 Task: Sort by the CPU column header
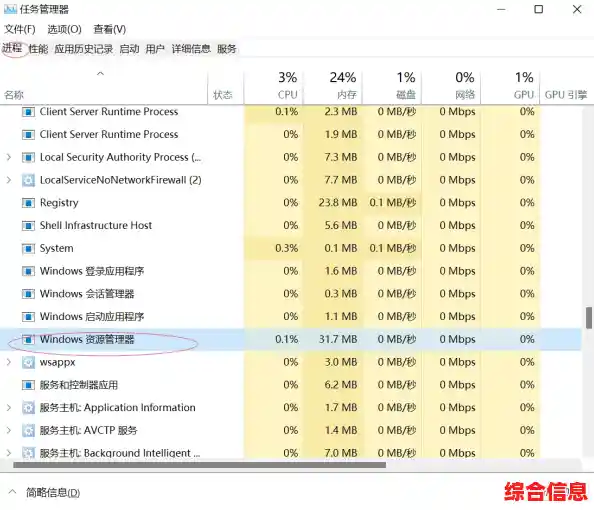(x=274, y=87)
